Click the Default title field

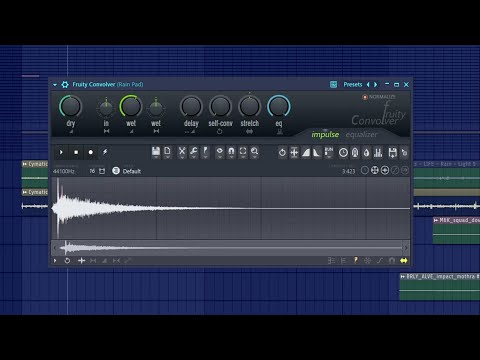[x=132, y=171]
